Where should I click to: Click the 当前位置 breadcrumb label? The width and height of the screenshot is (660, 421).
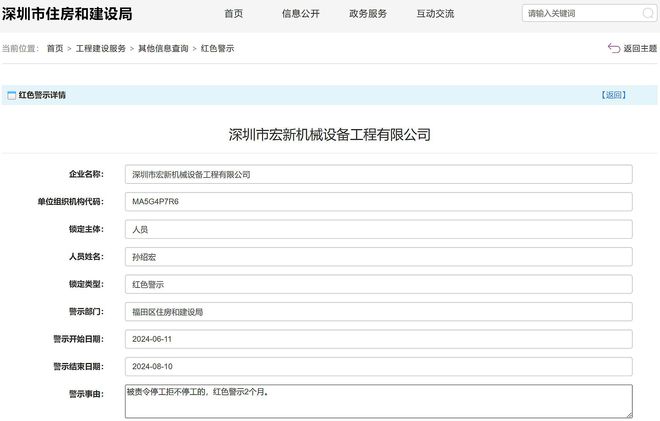20,48
